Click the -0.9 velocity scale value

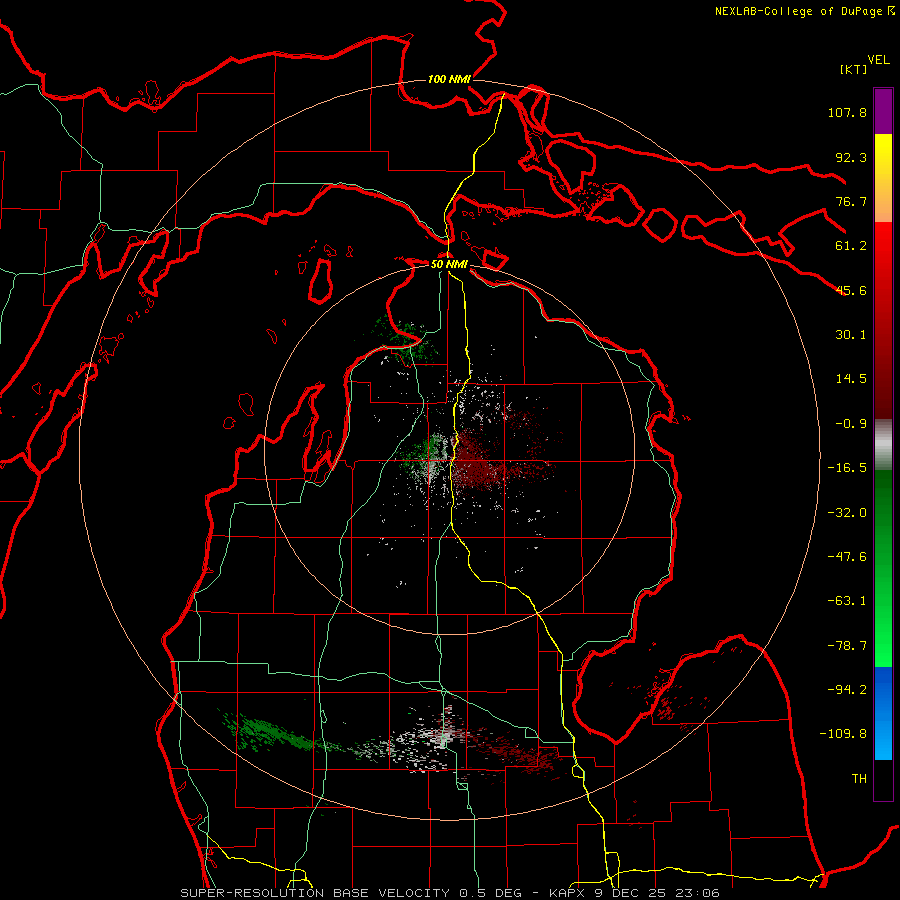point(851,424)
